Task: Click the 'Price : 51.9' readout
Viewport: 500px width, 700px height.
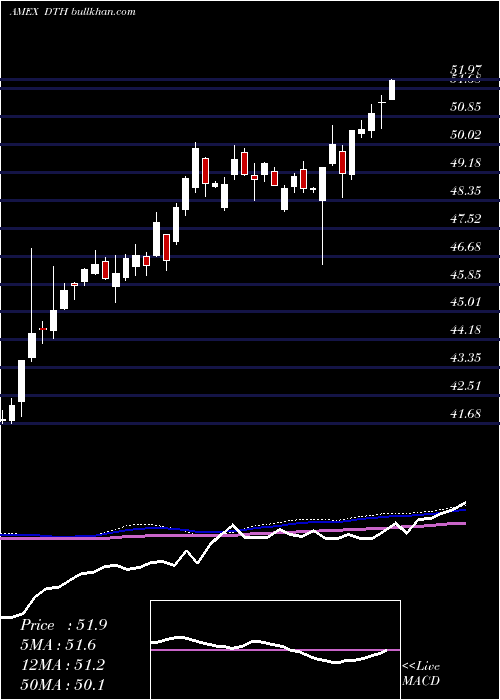Action: [63, 625]
